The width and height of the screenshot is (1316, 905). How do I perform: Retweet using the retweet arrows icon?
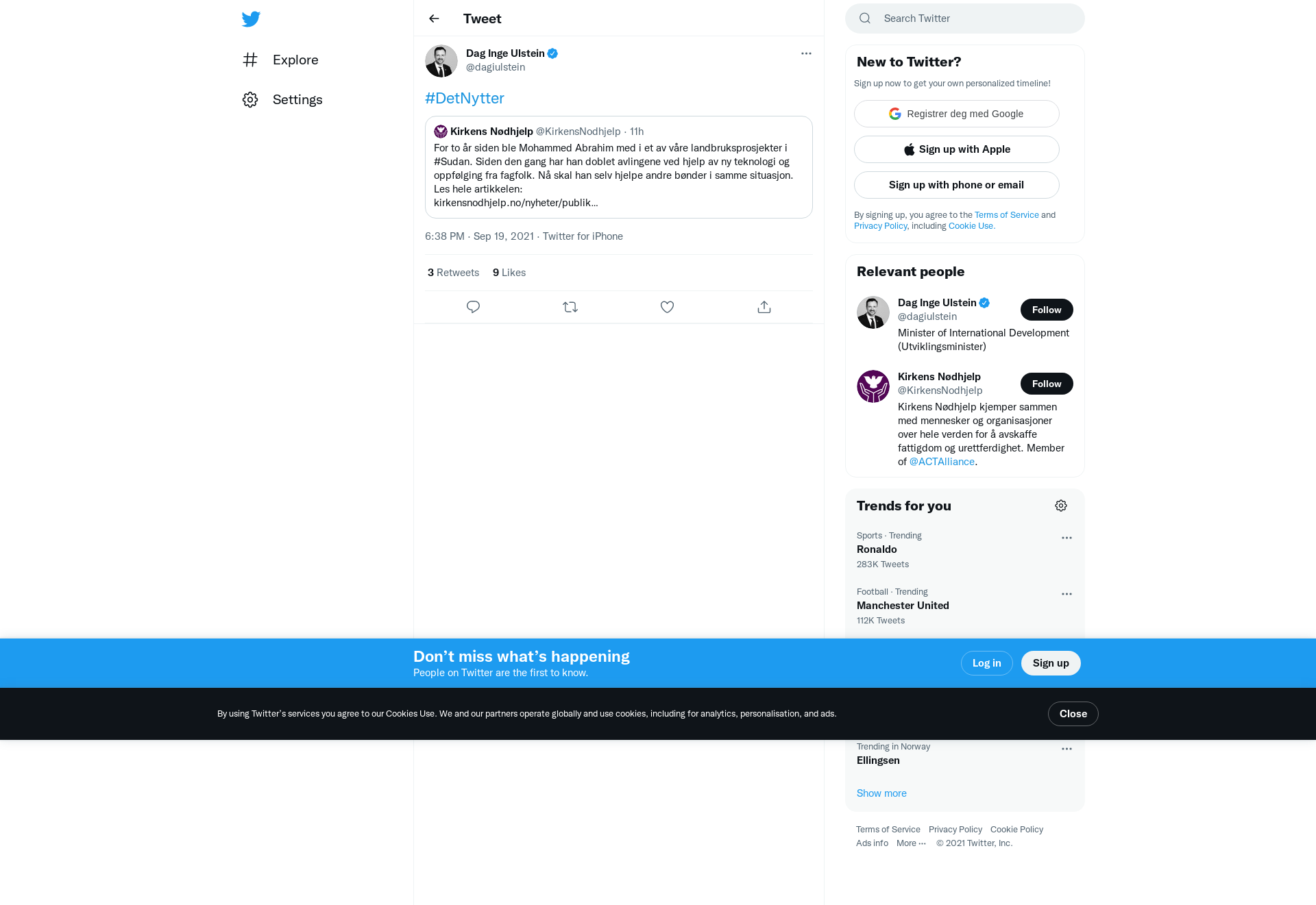(570, 307)
